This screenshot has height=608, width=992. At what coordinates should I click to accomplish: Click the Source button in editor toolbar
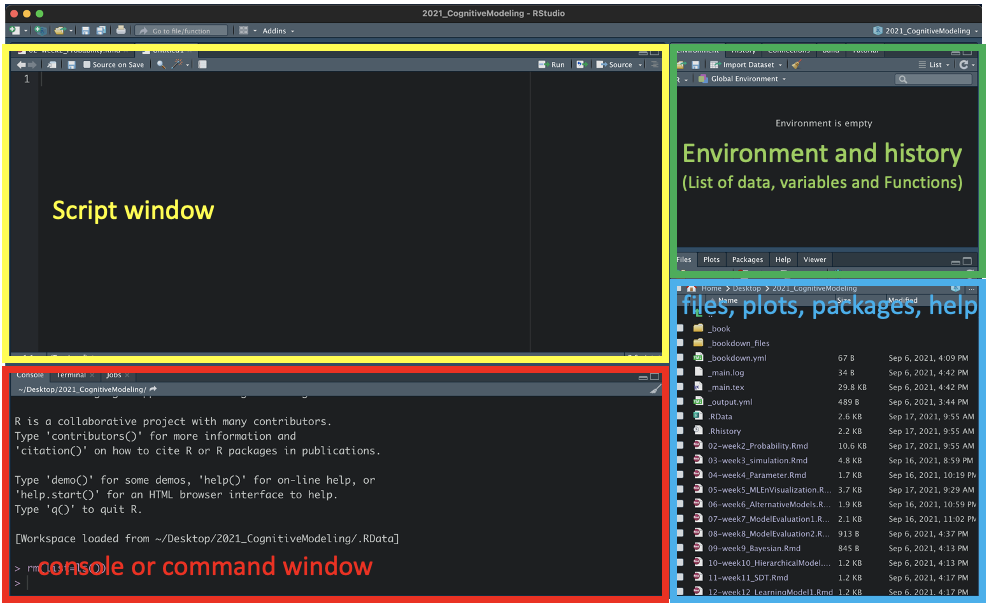pyautogui.click(x=615, y=65)
